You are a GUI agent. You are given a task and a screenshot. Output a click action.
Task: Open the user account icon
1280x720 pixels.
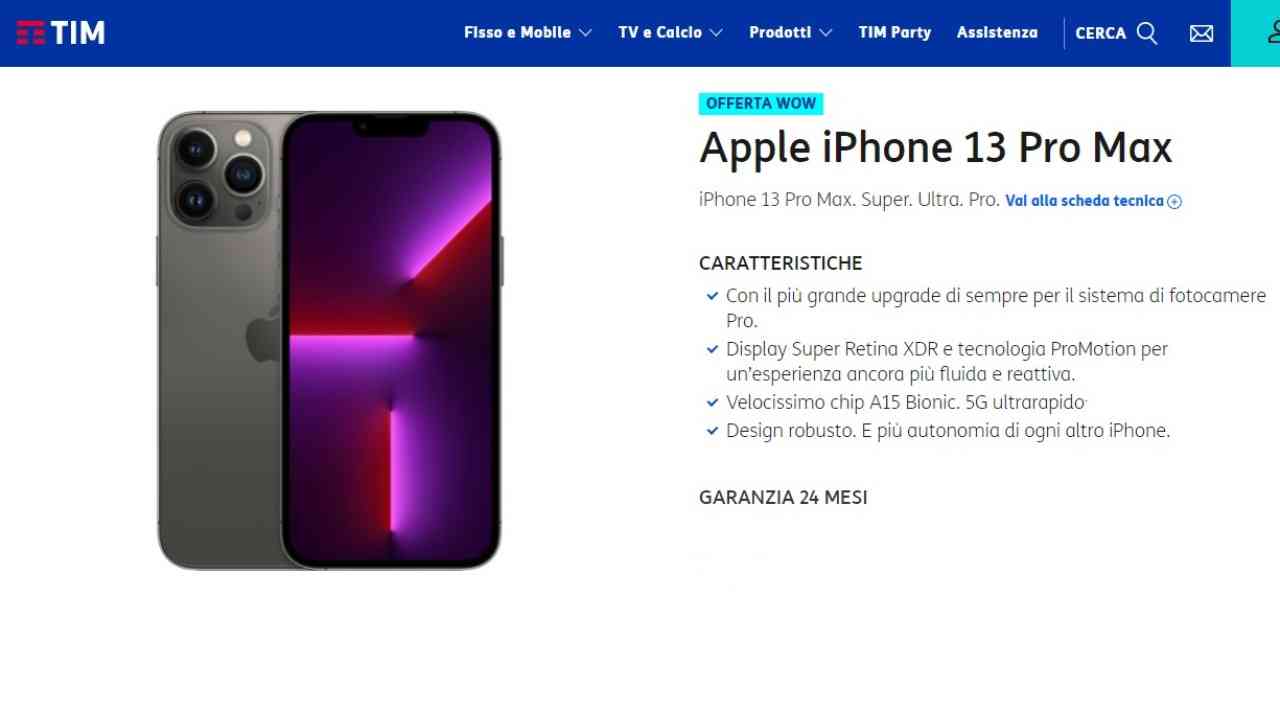1274,32
